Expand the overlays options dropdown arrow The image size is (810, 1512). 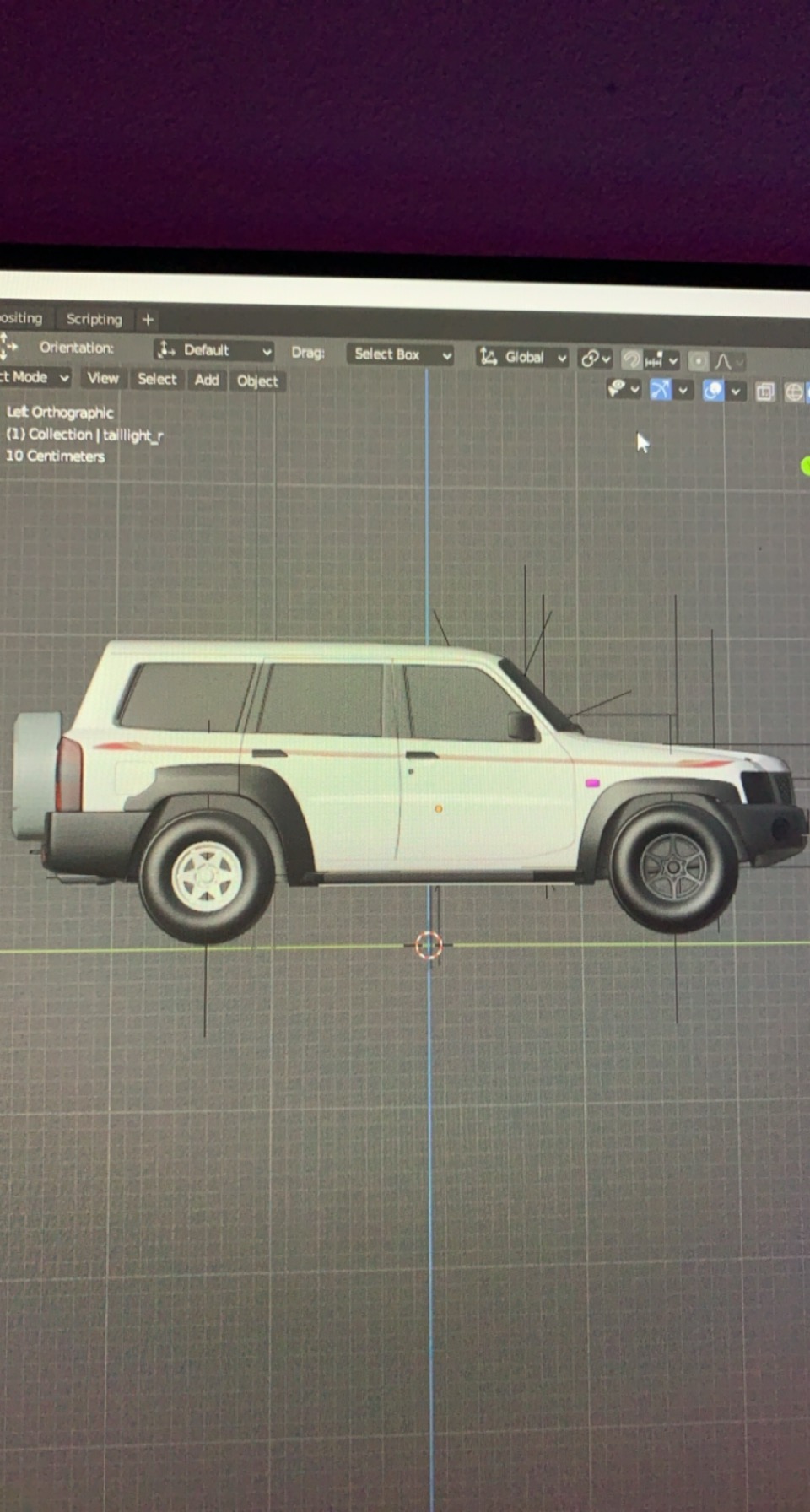click(736, 391)
